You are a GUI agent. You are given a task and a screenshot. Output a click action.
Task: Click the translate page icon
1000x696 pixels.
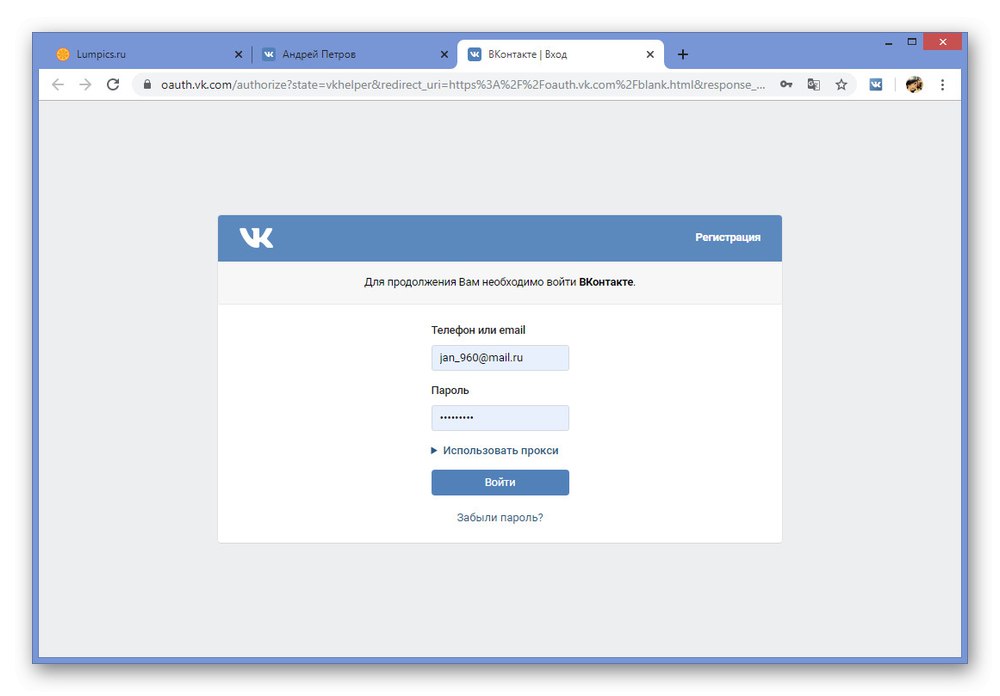813,84
